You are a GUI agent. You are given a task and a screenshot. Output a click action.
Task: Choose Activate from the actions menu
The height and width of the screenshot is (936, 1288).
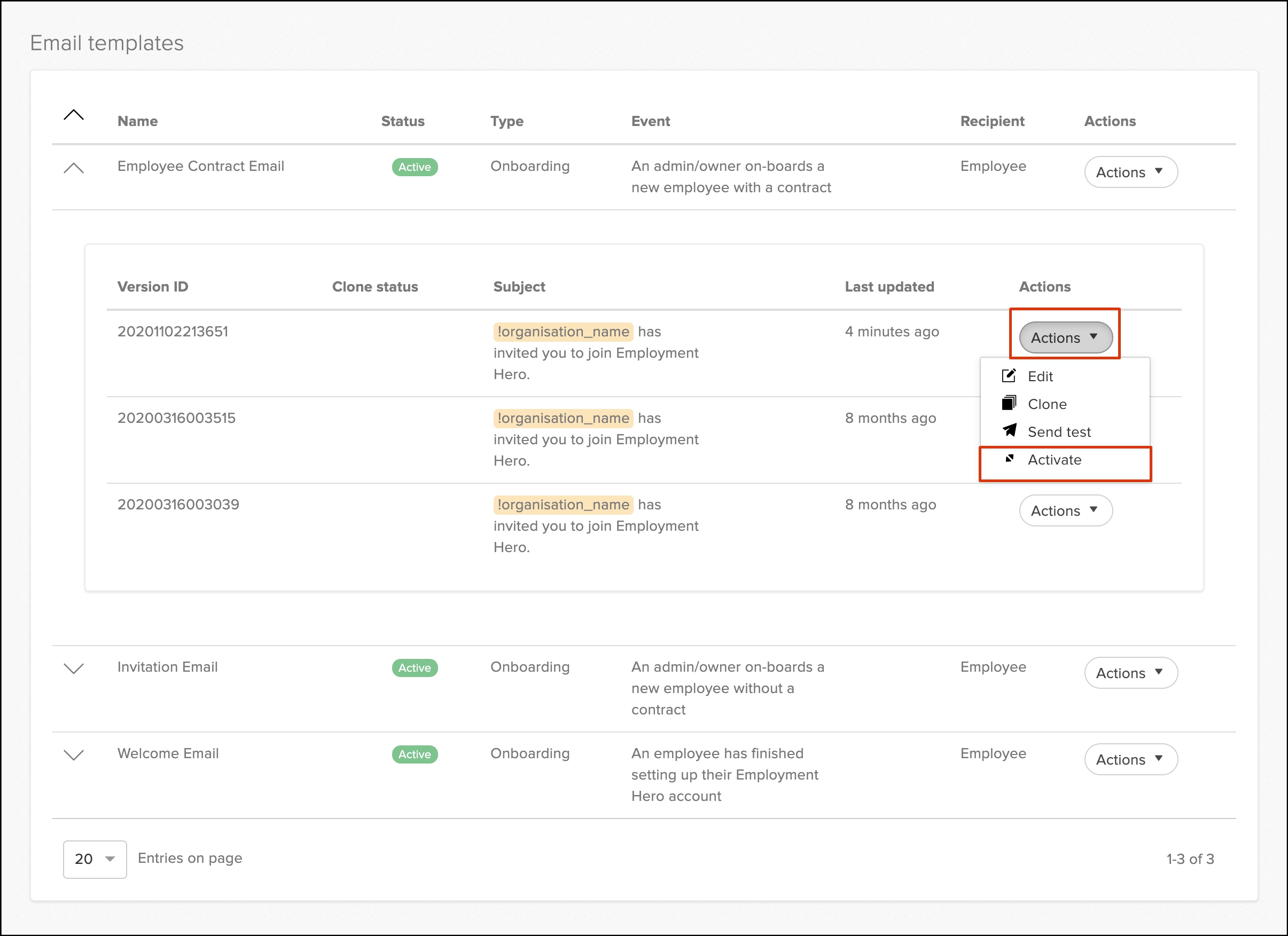1054,460
